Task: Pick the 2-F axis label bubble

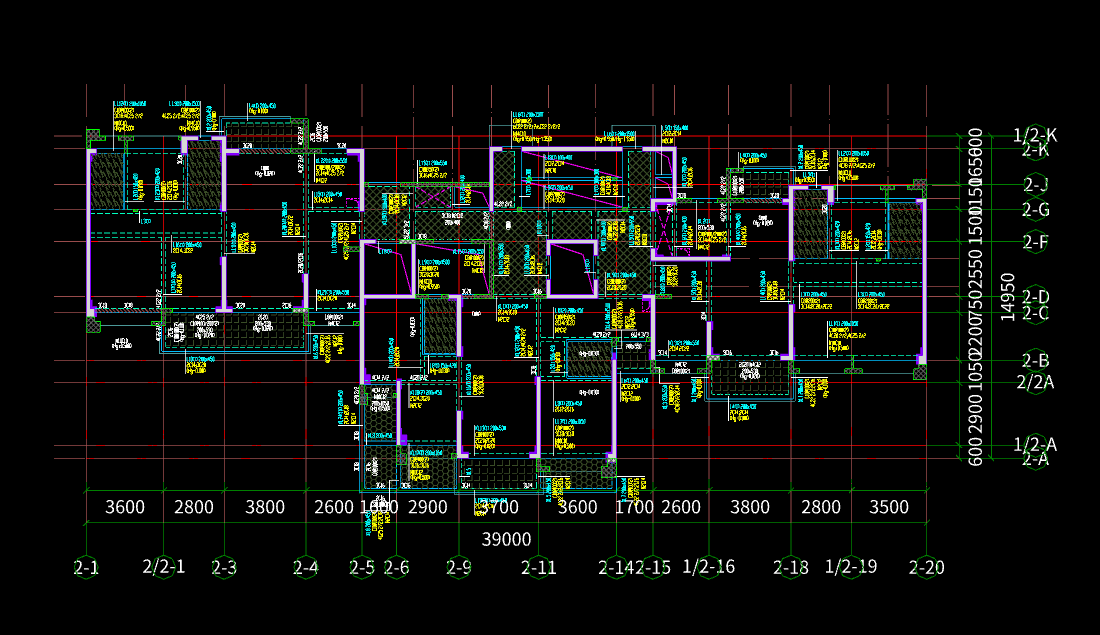Action: (x=1035, y=242)
